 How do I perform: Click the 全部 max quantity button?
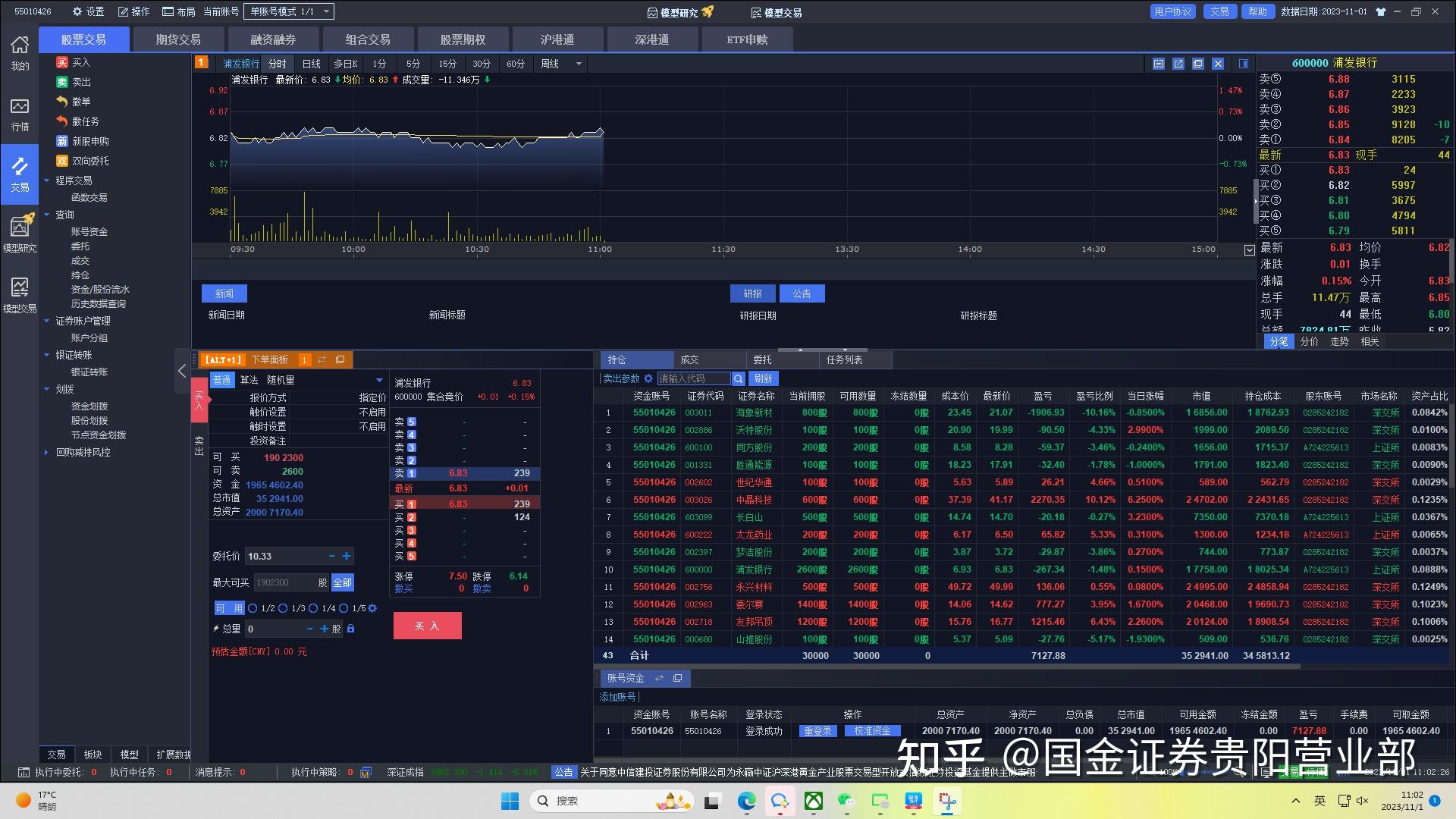342,582
